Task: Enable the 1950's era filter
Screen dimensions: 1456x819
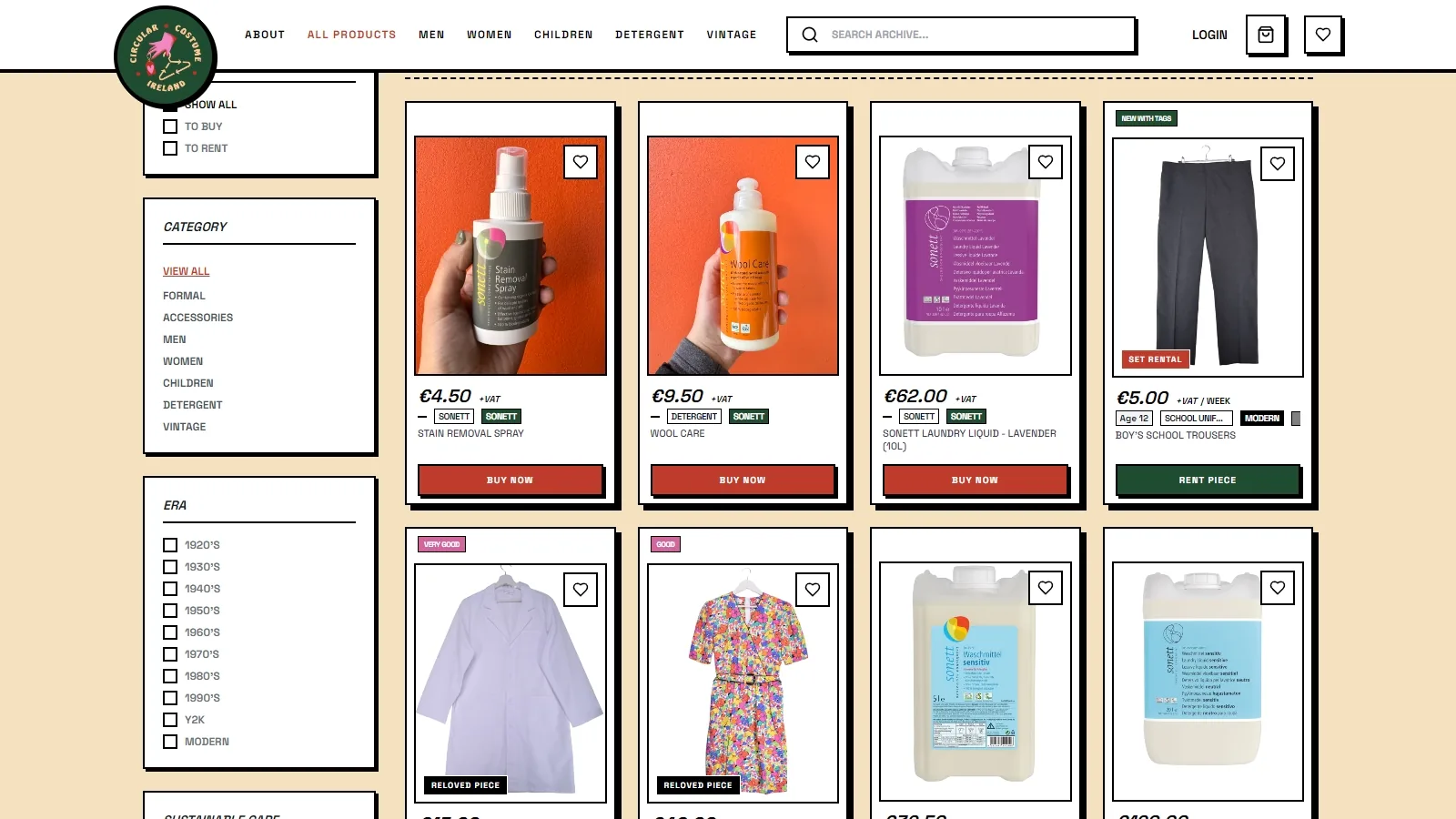Action: click(x=170, y=611)
